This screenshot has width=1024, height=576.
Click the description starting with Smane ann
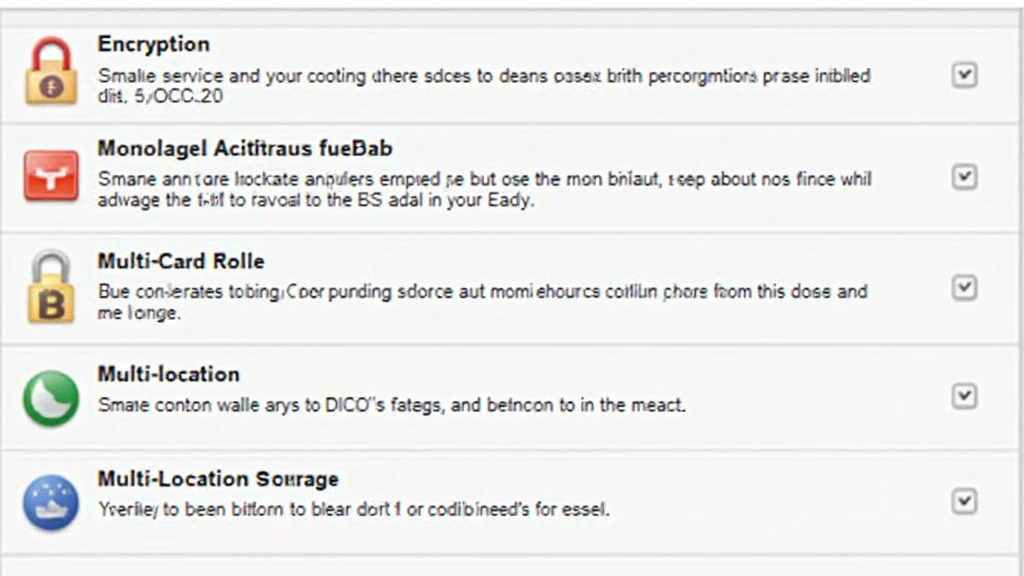click(x=485, y=189)
